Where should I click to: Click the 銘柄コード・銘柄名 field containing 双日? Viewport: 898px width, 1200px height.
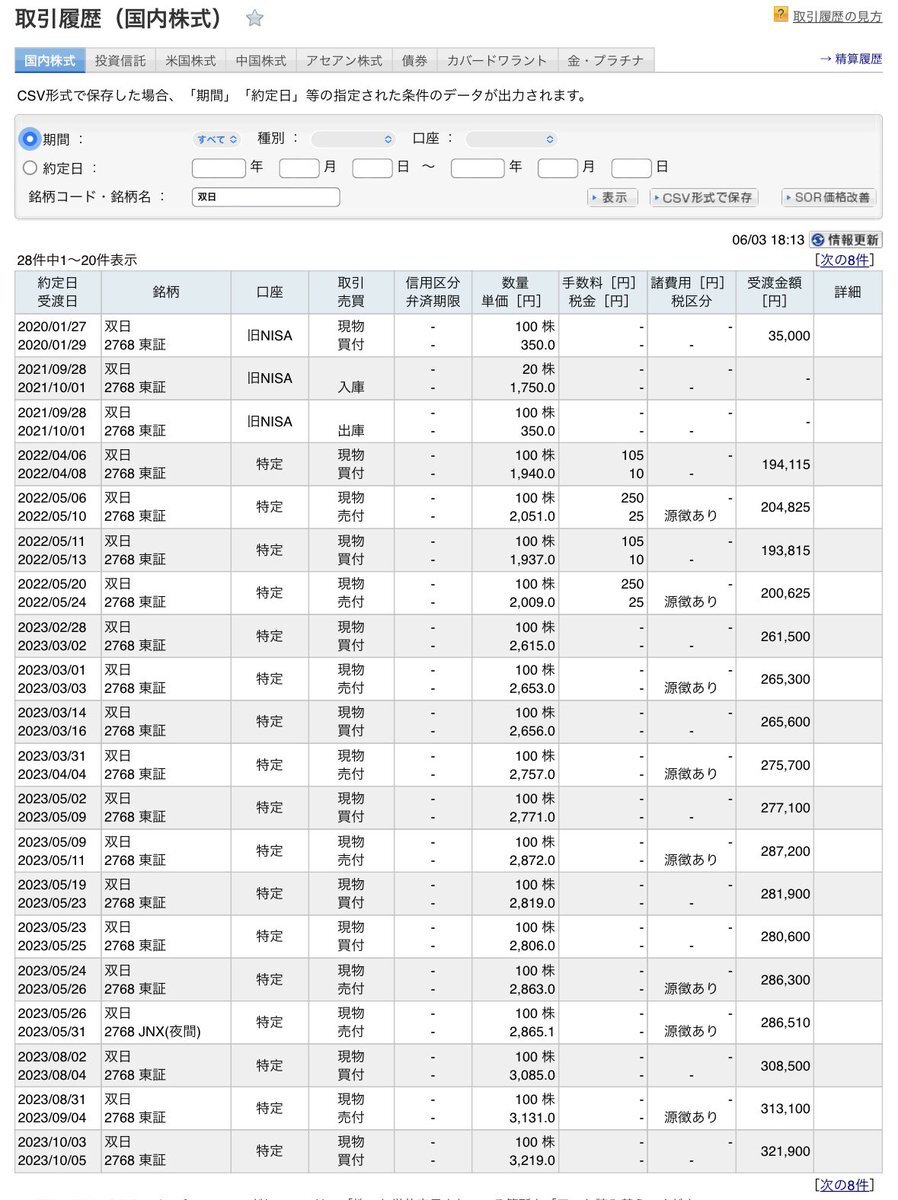(x=265, y=197)
